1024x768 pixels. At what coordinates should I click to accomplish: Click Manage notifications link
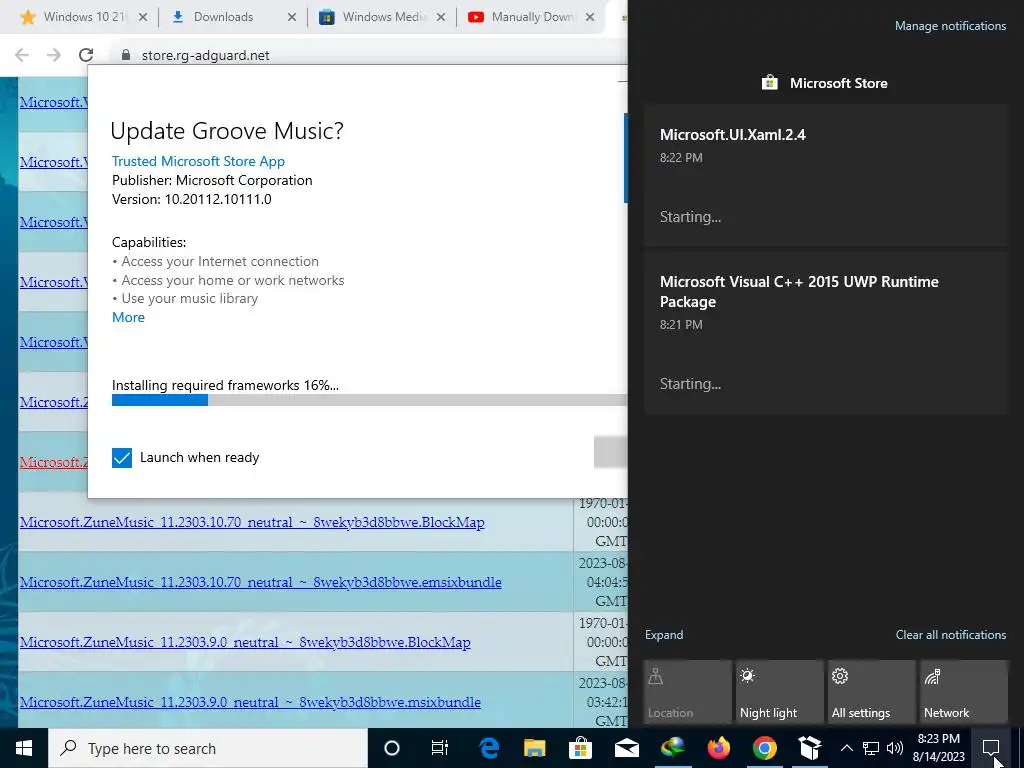pos(950,26)
